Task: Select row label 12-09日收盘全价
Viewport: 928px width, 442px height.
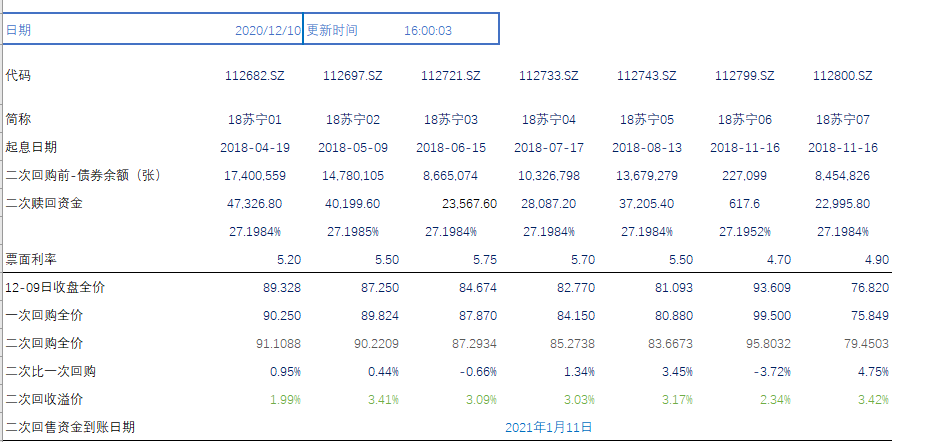Action: tap(55, 288)
